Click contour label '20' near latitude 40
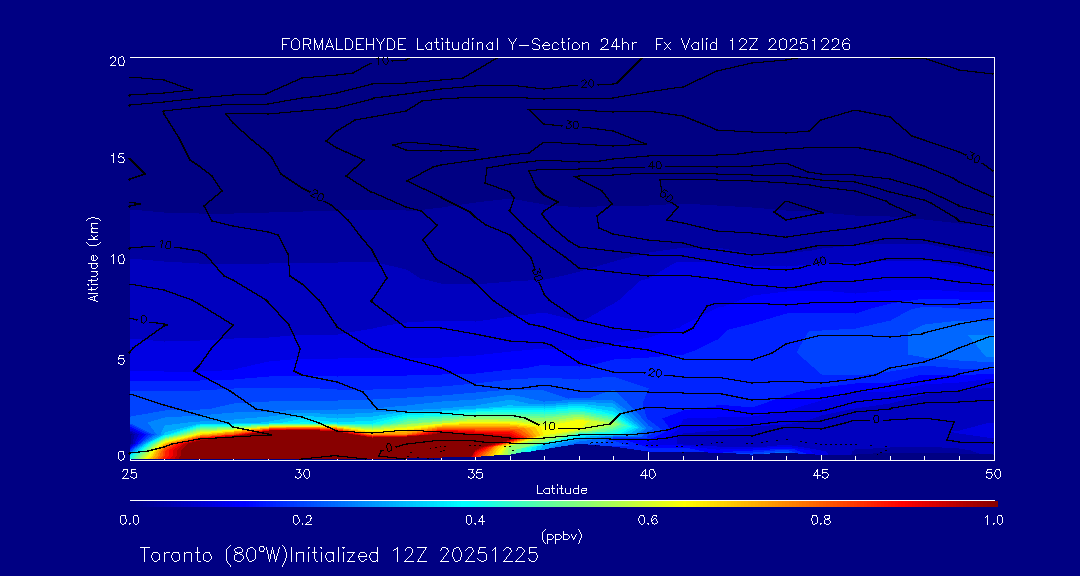This screenshot has height=576, width=1080. (655, 373)
